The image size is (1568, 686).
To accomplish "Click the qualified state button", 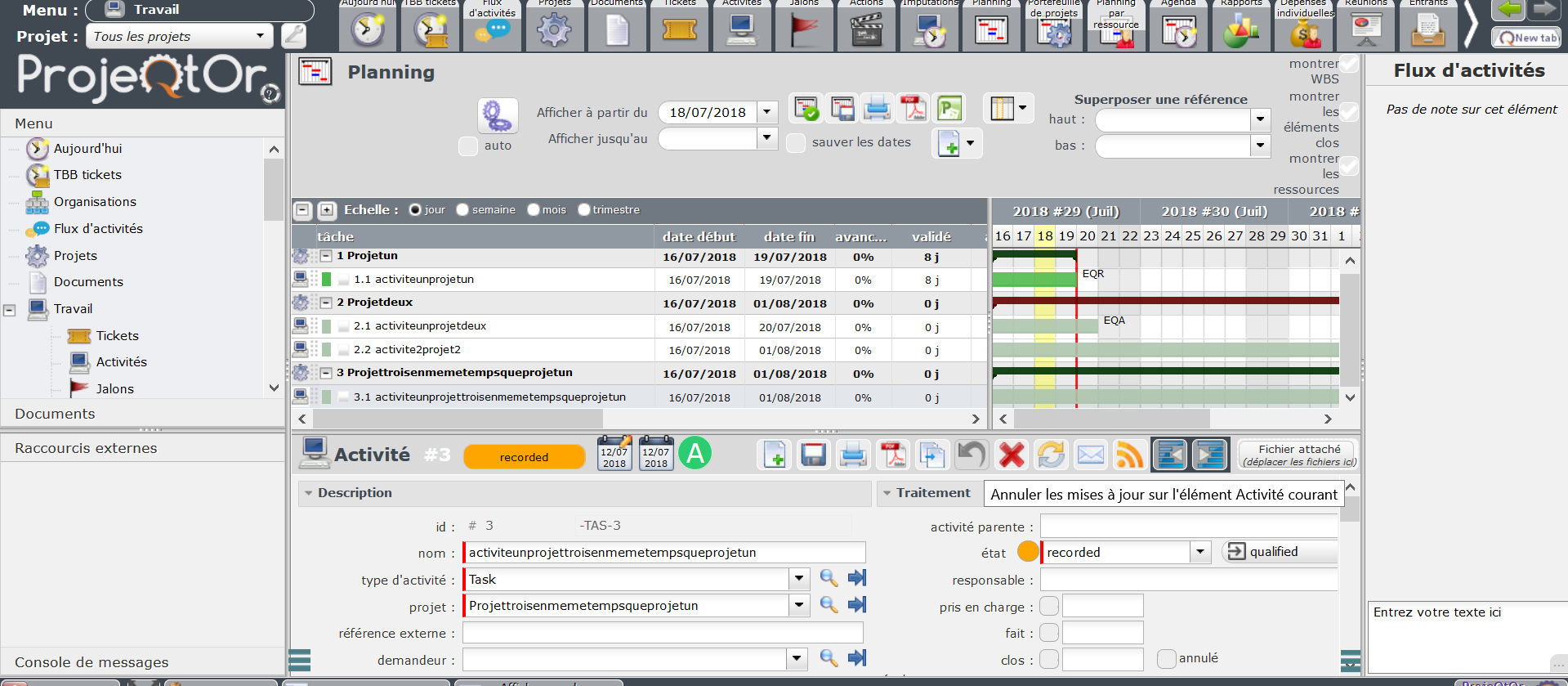I will coord(1271,552).
